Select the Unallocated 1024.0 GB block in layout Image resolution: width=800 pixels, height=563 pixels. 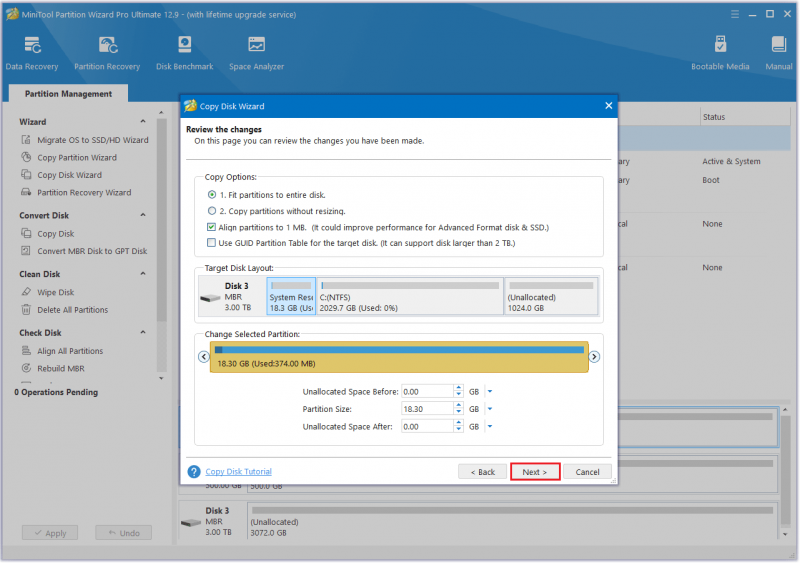click(x=551, y=296)
